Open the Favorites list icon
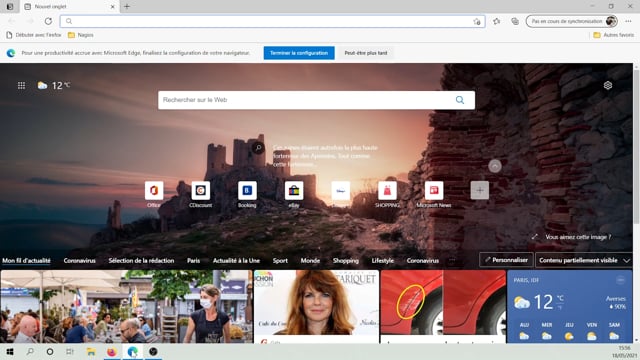640x360 pixels. click(x=496, y=21)
